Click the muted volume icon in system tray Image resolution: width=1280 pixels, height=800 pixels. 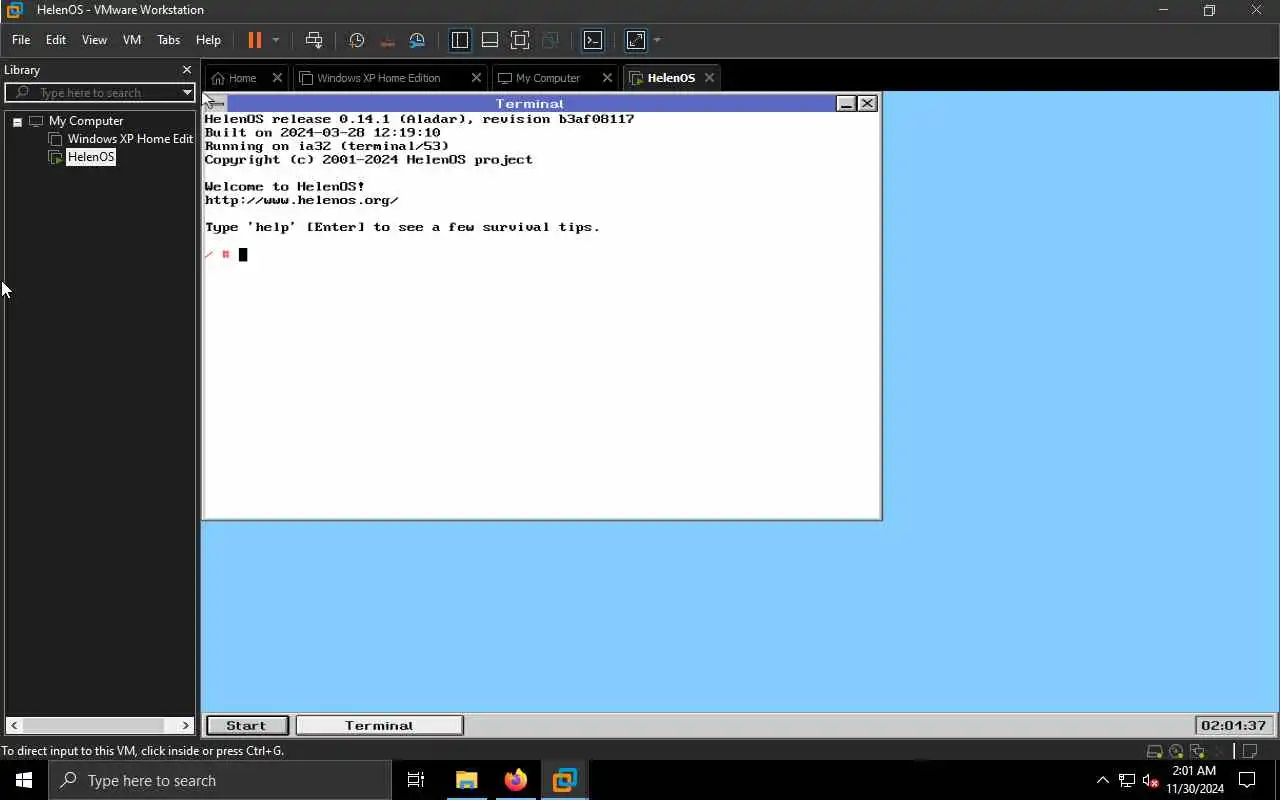1151,780
